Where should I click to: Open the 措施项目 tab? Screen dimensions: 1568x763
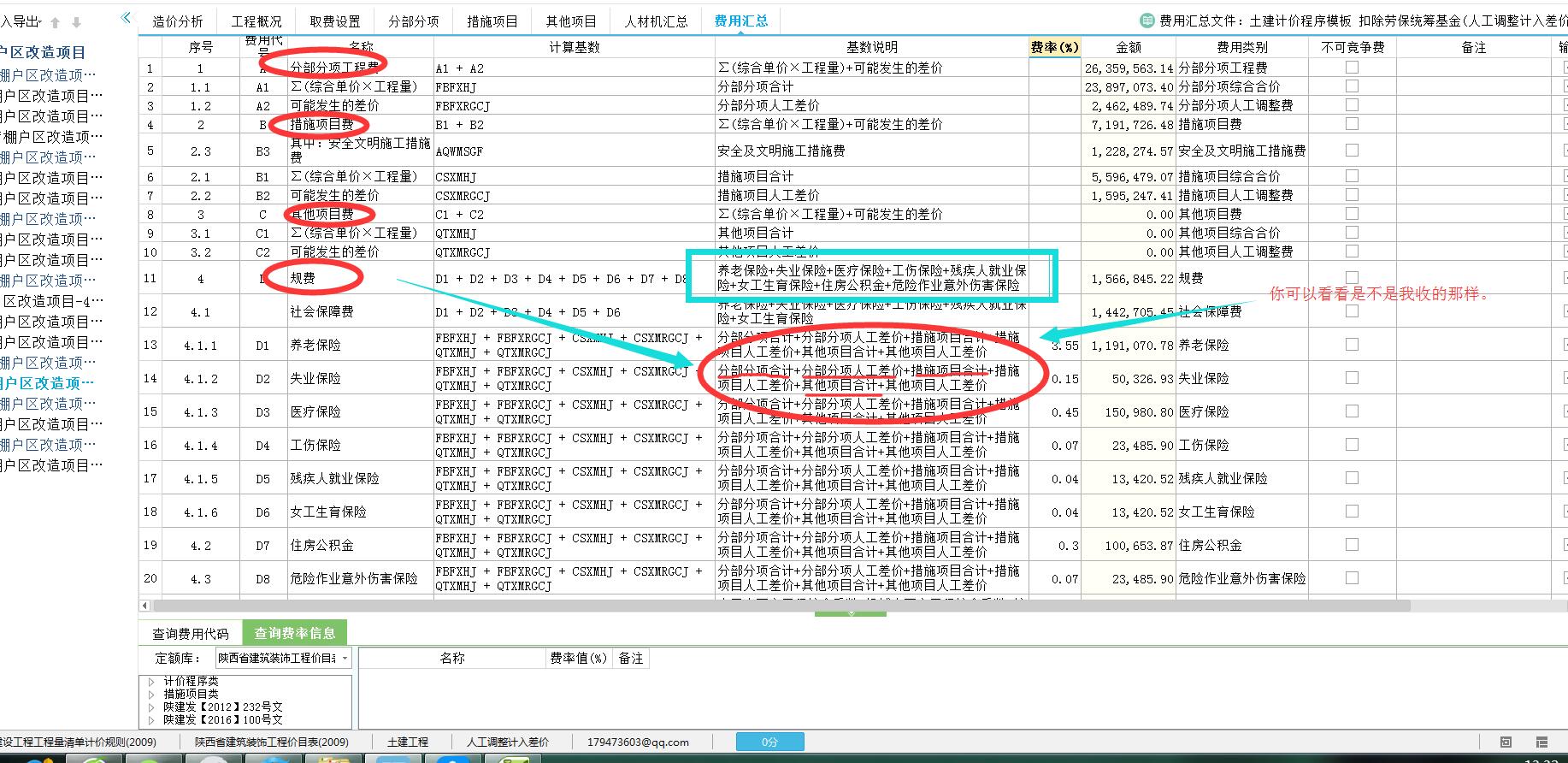(x=492, y=21)
